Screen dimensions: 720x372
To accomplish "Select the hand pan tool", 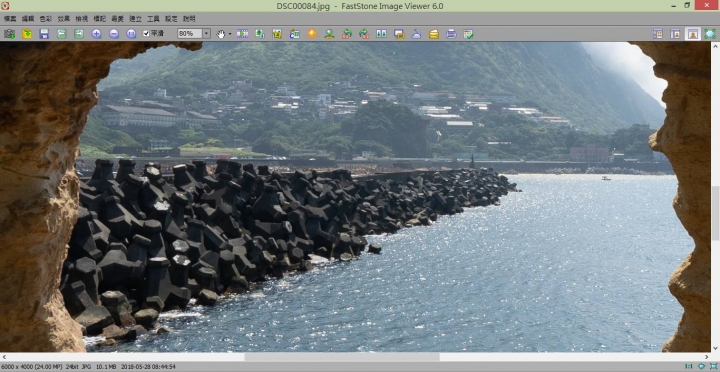I will 221,34.
